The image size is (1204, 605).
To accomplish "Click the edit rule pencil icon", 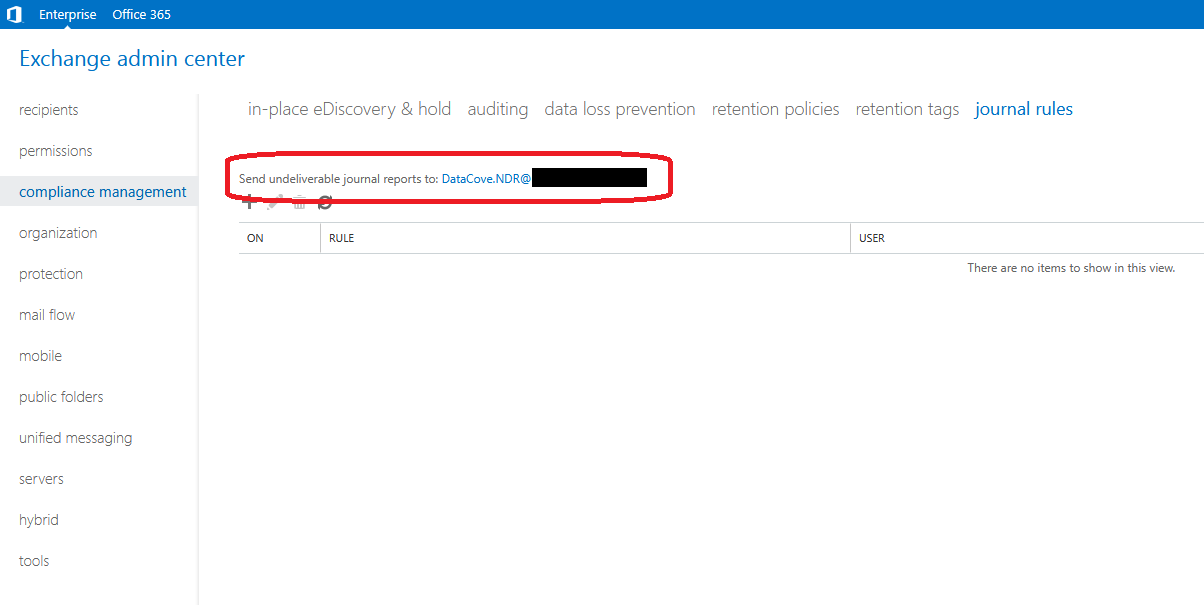I will point(273,203).
